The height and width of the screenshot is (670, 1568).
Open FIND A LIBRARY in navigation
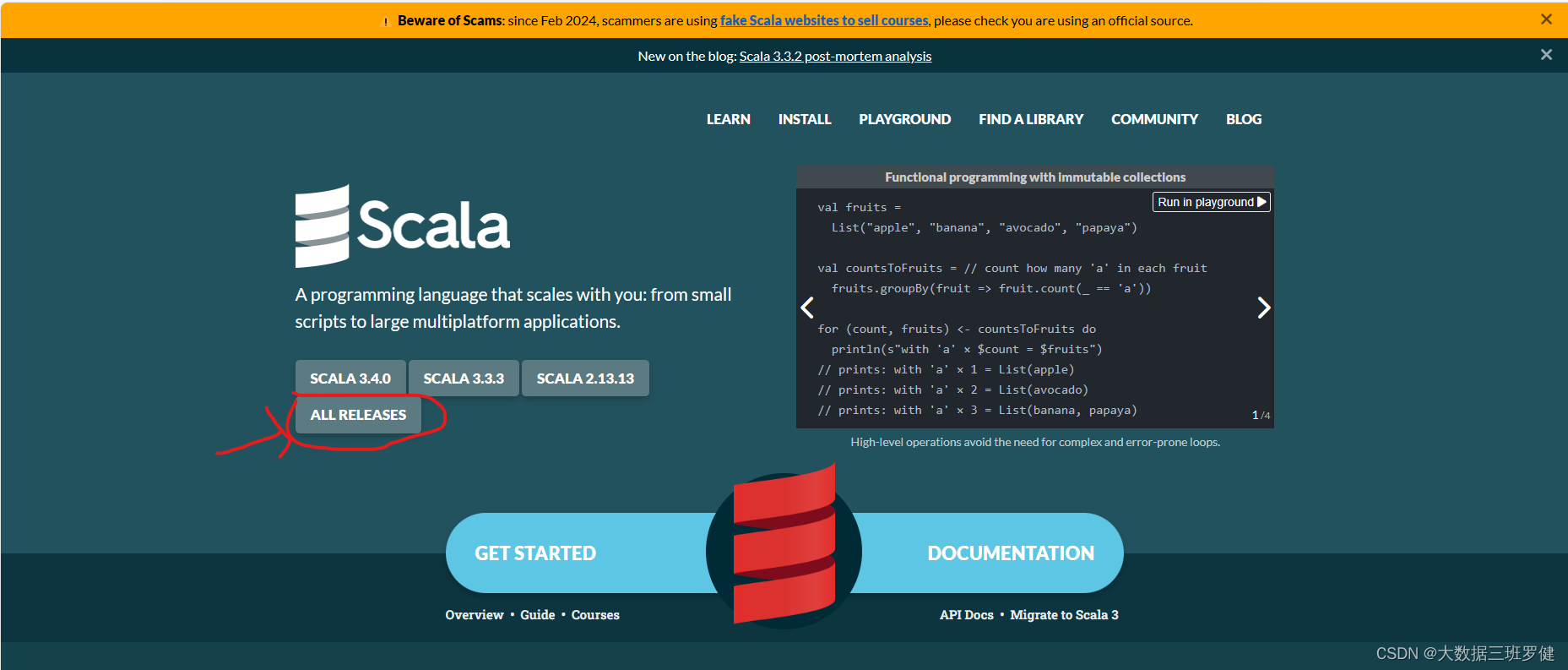coord(1031,119)
